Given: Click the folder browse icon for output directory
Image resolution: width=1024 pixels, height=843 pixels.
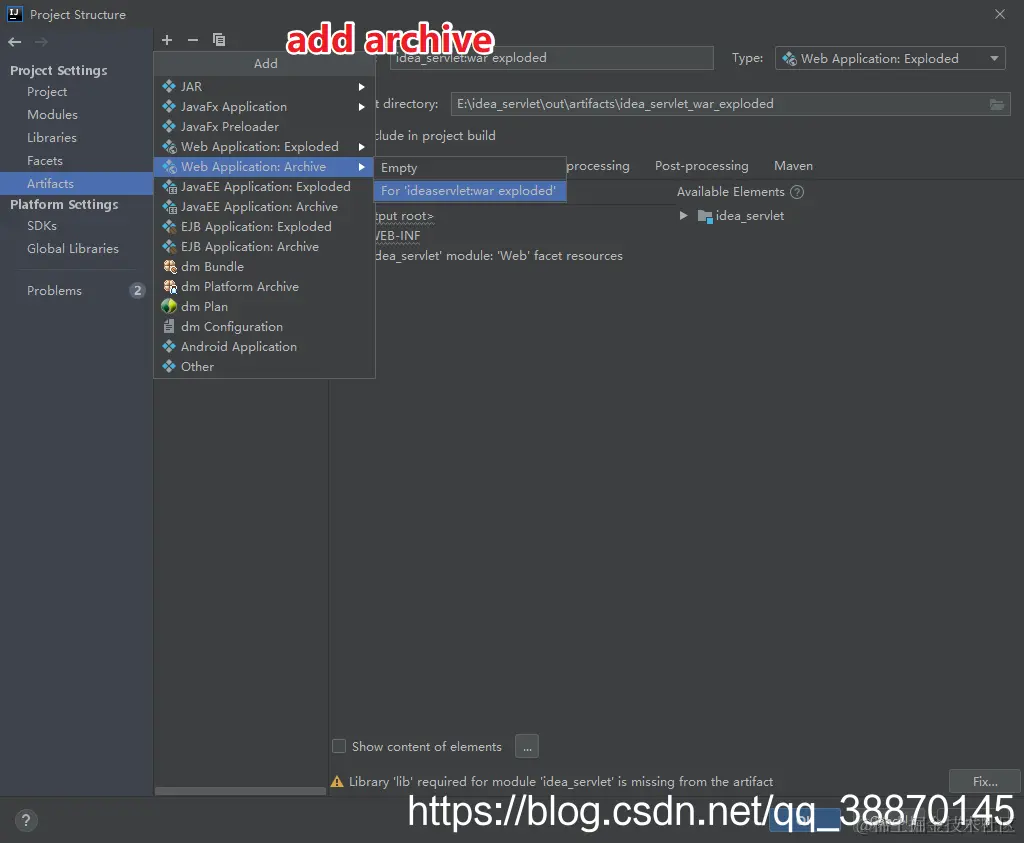Looking at the screenshot, I should 997,104.
